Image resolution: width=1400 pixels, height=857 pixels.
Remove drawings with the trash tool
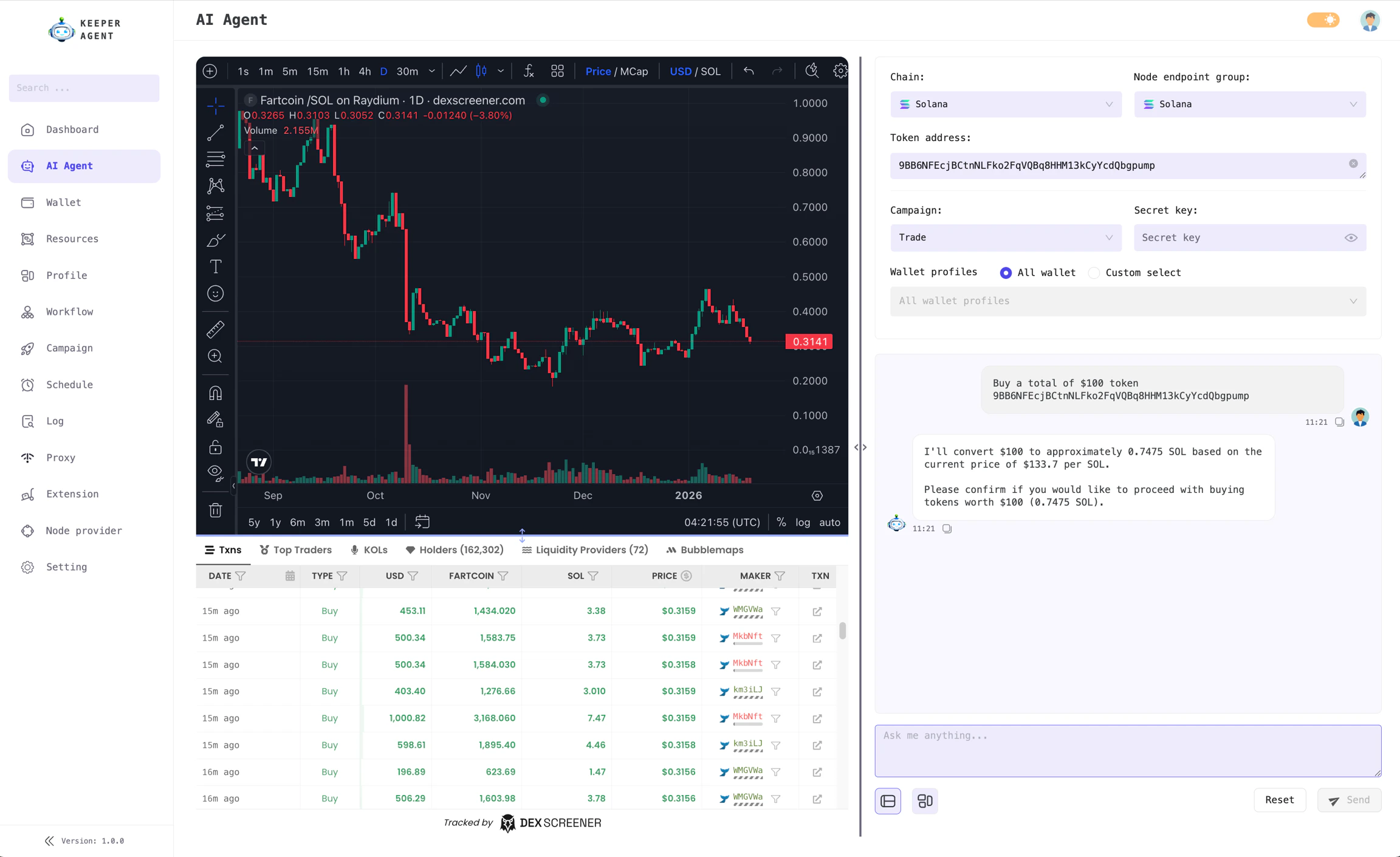[216, 510]
